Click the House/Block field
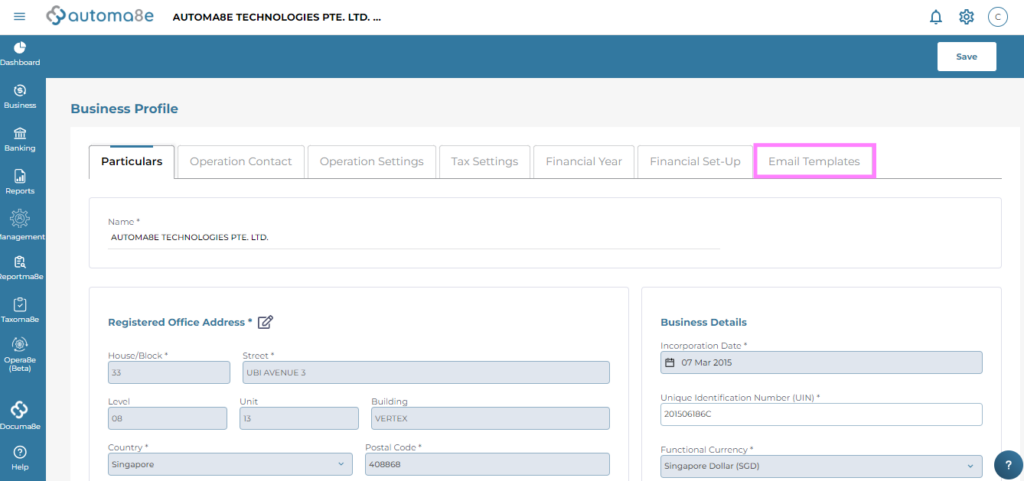This screenshot has height=481, width=1024. click(x=169, y=373)
